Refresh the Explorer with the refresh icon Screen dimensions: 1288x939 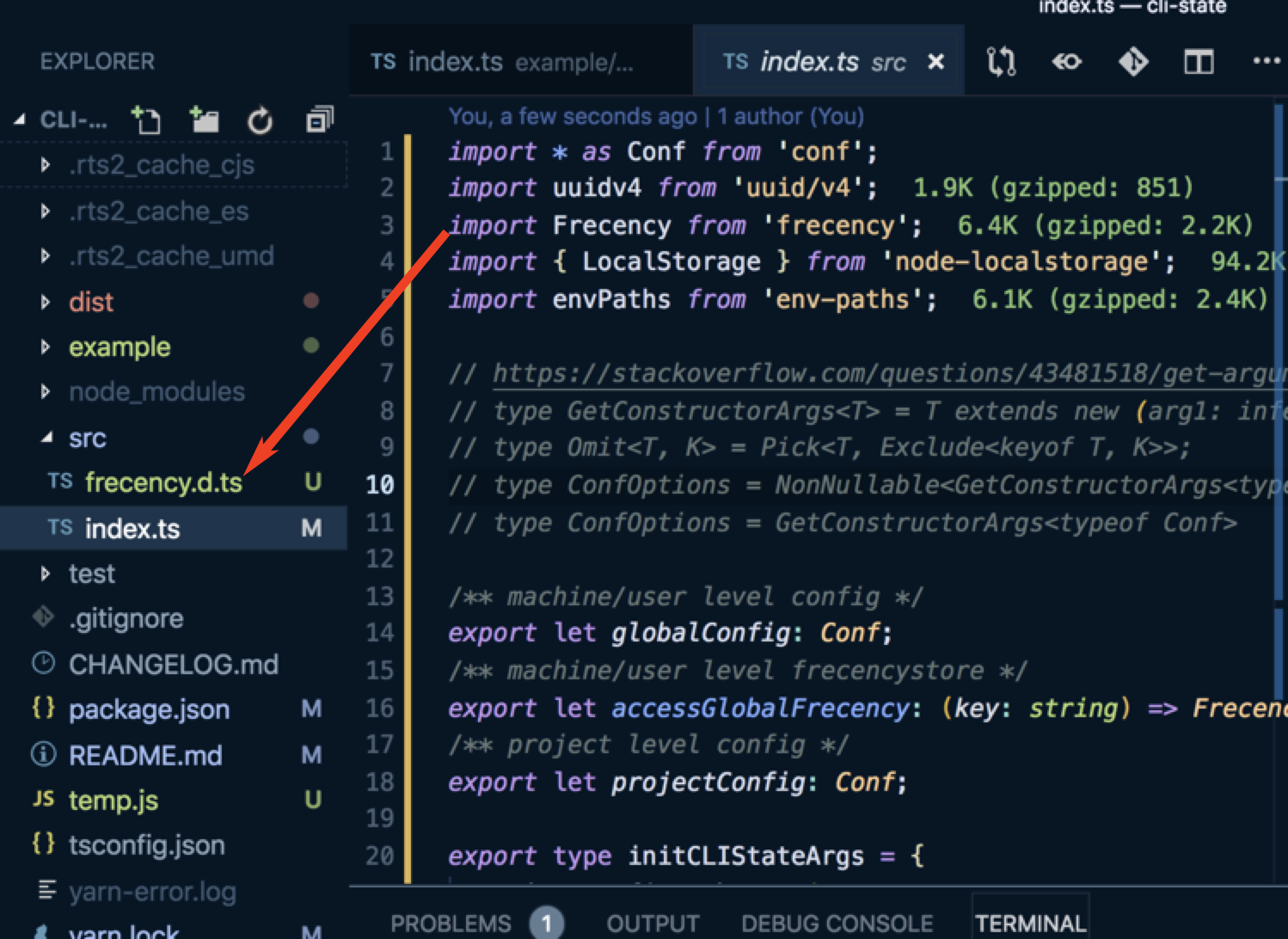click(x=260, y=120)
